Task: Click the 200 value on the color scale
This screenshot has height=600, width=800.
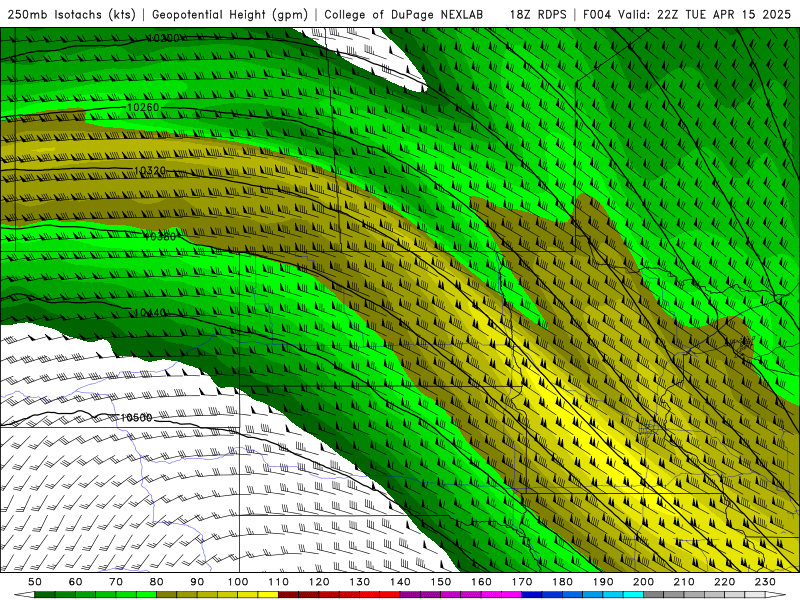Action: click(x=644, y=582)
